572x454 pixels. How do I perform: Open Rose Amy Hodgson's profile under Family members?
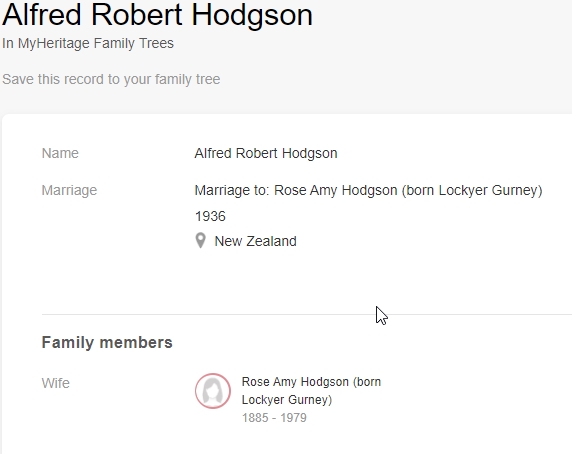click(311, 391)
